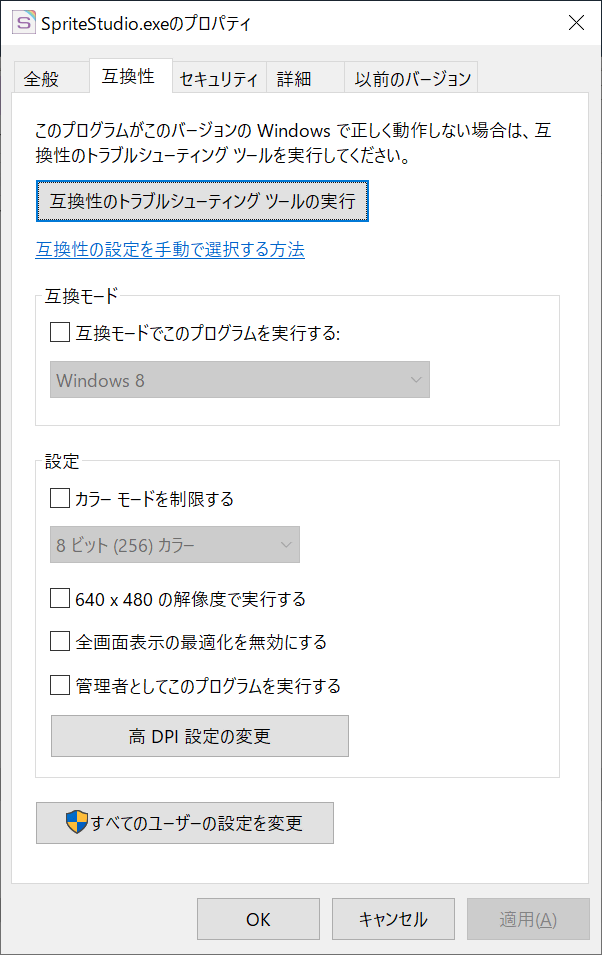Tick 640 x 480 の解像度で実行する checkbox

(x=60, y=598)
